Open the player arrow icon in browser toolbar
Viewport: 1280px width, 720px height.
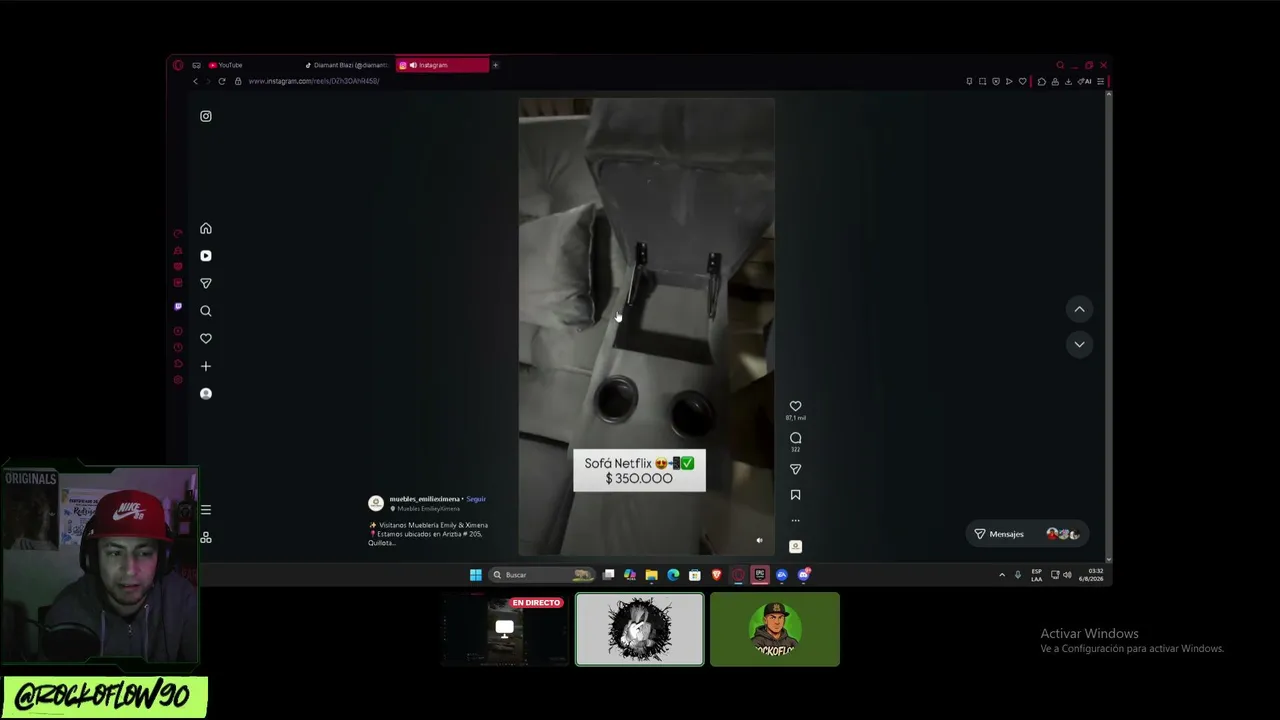click(1008, 81)
